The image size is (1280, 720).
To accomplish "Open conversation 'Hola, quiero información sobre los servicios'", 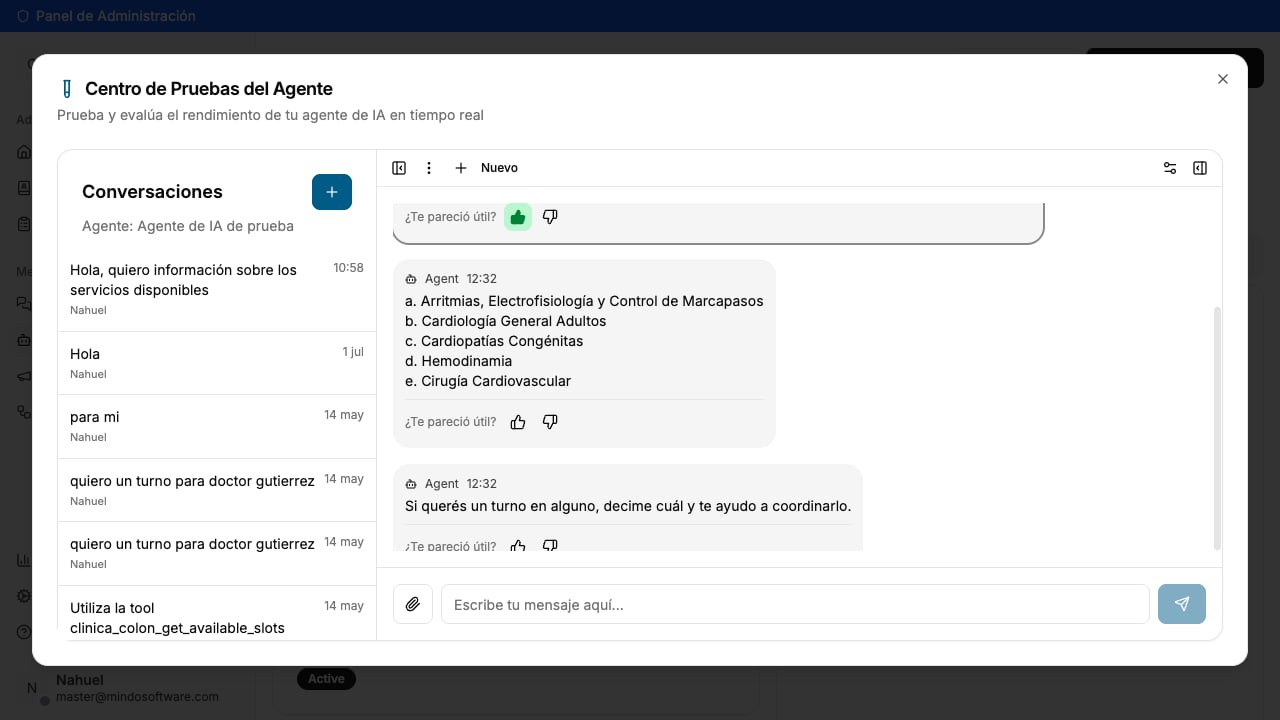I will click(217, 289).
